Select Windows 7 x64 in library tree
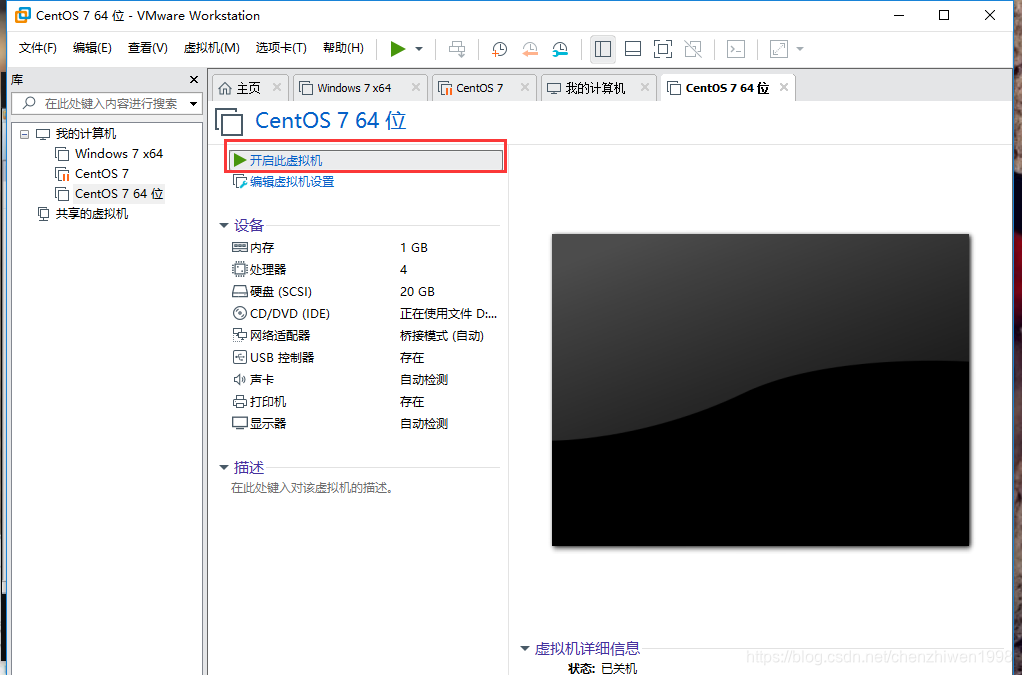The width and height of the screenshot is (1022, 675). pos(119,154)
